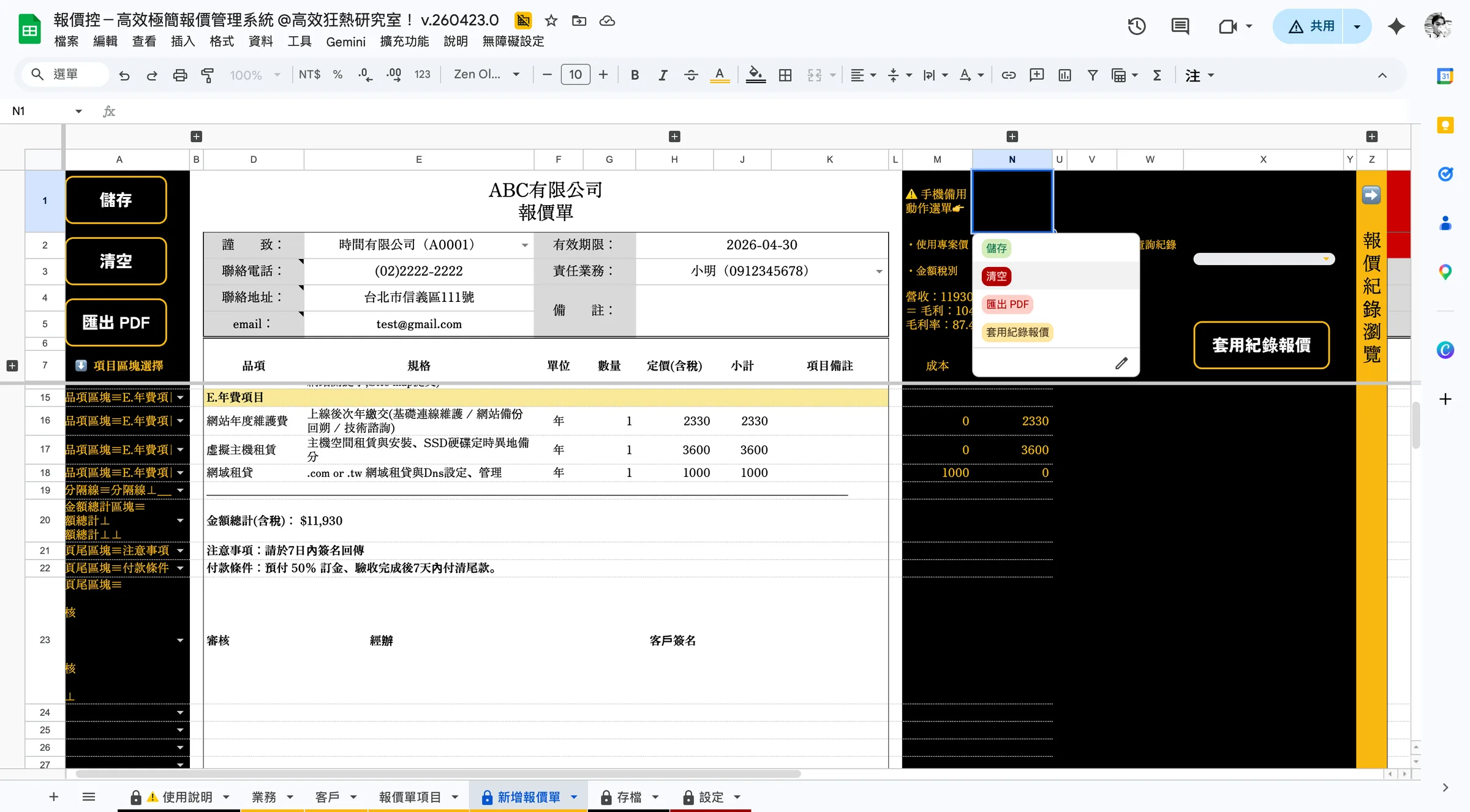Open the borders tool
The image size is (1470, 812).
785,75
